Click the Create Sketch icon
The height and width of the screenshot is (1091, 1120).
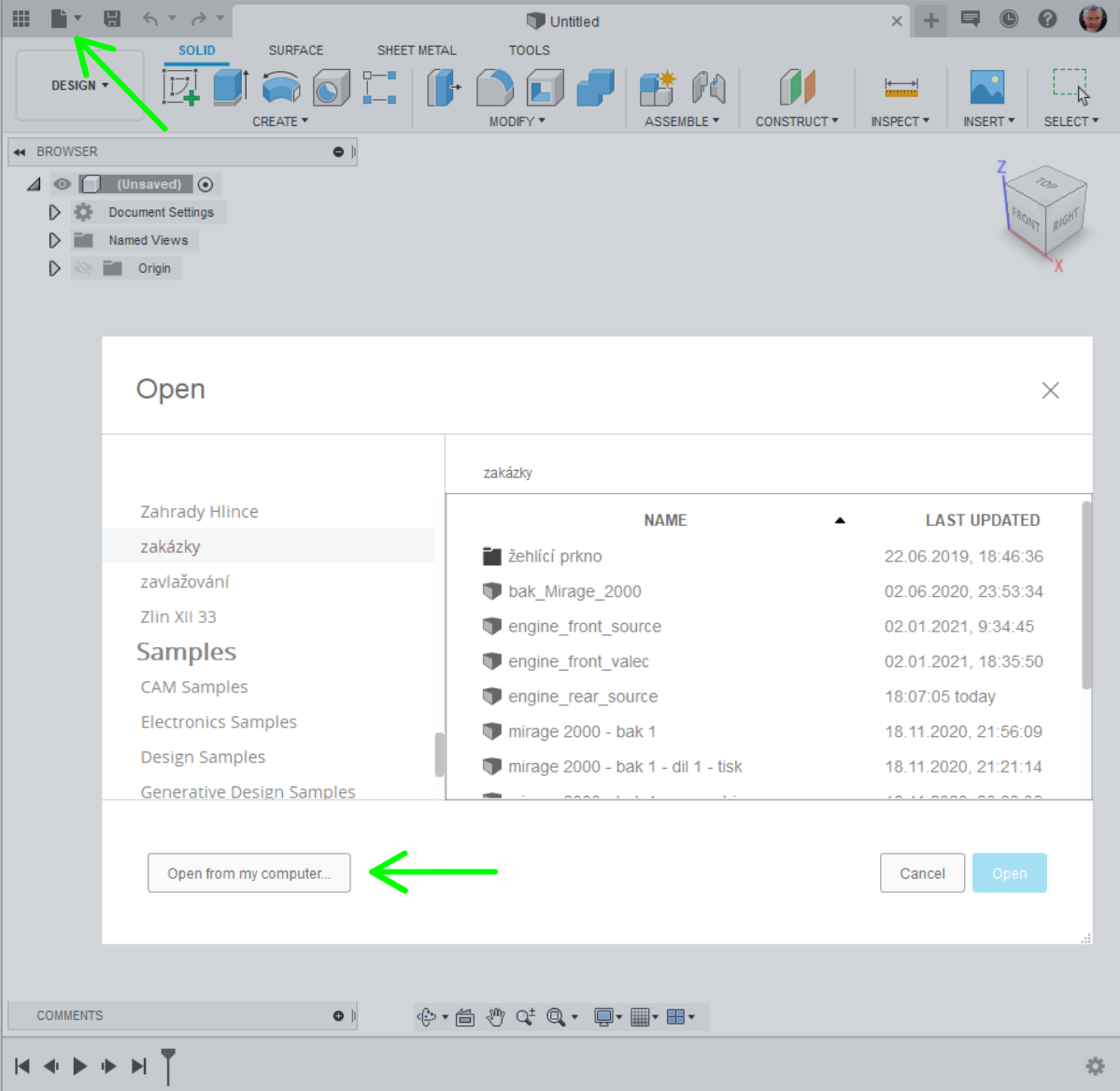180,88
